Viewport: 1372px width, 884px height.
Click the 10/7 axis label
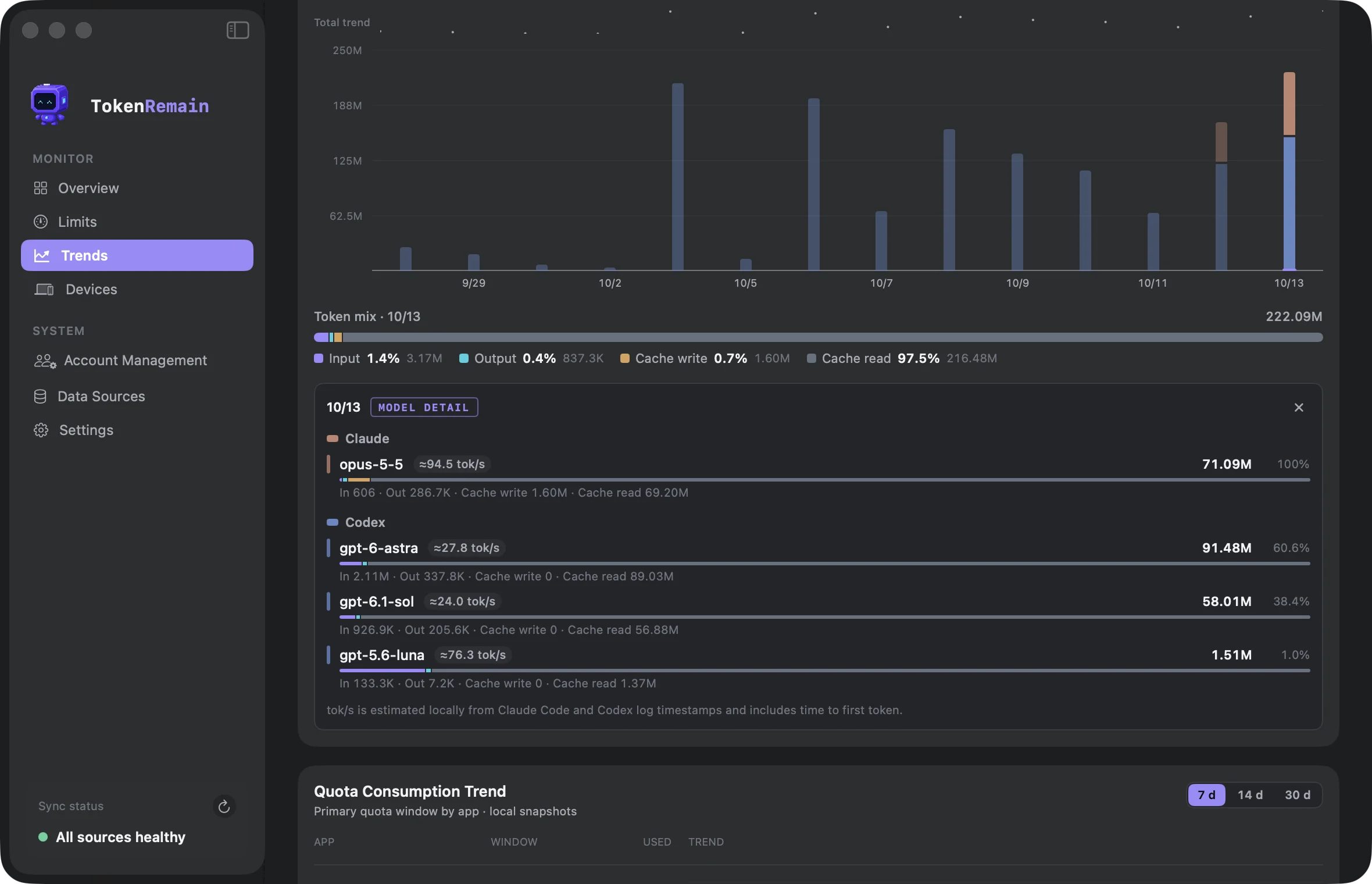(881, 283)
